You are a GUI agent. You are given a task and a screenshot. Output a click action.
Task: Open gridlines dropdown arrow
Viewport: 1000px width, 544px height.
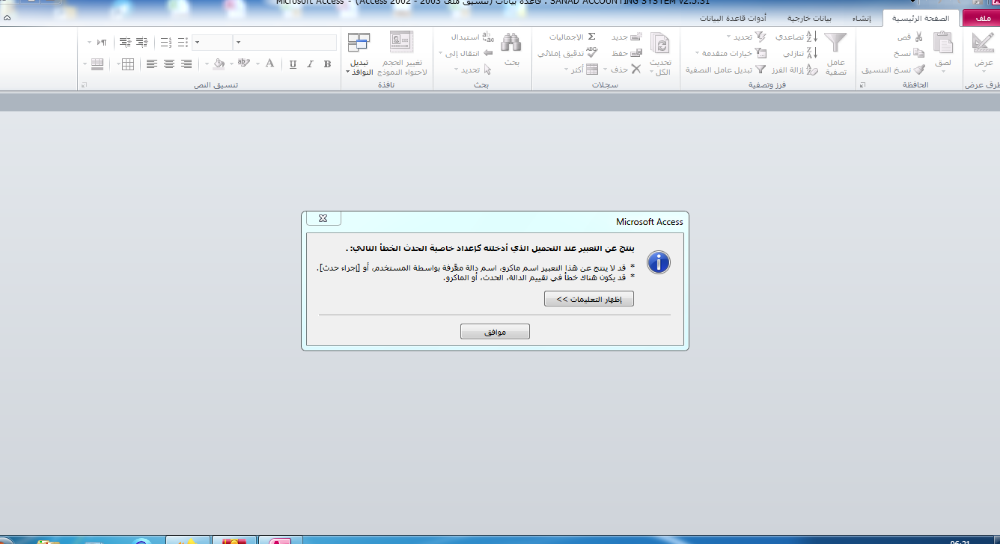pyautogui.click(x=118, y=64)
